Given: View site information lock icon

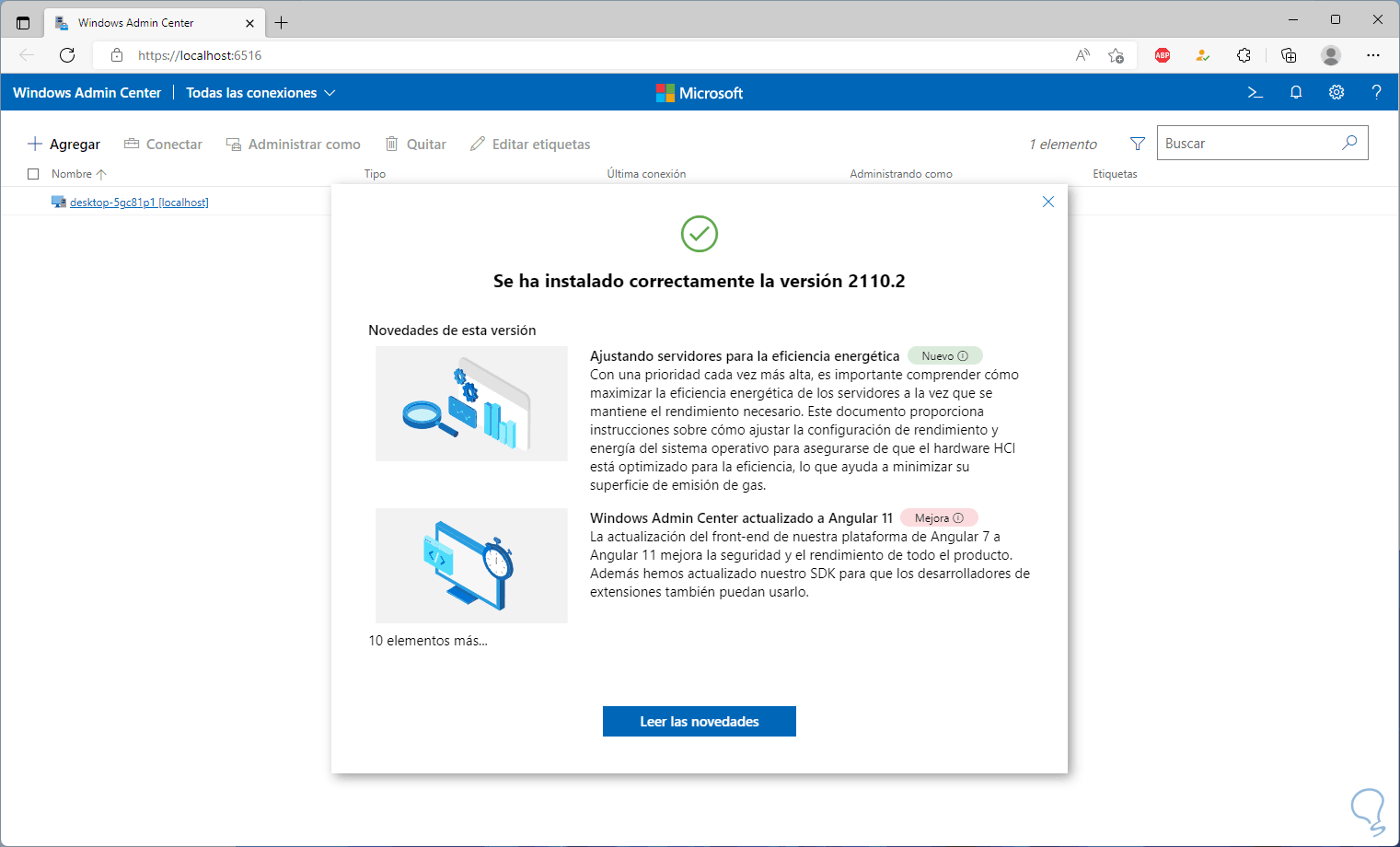Looking at the screenshot, I should [117, 55].
